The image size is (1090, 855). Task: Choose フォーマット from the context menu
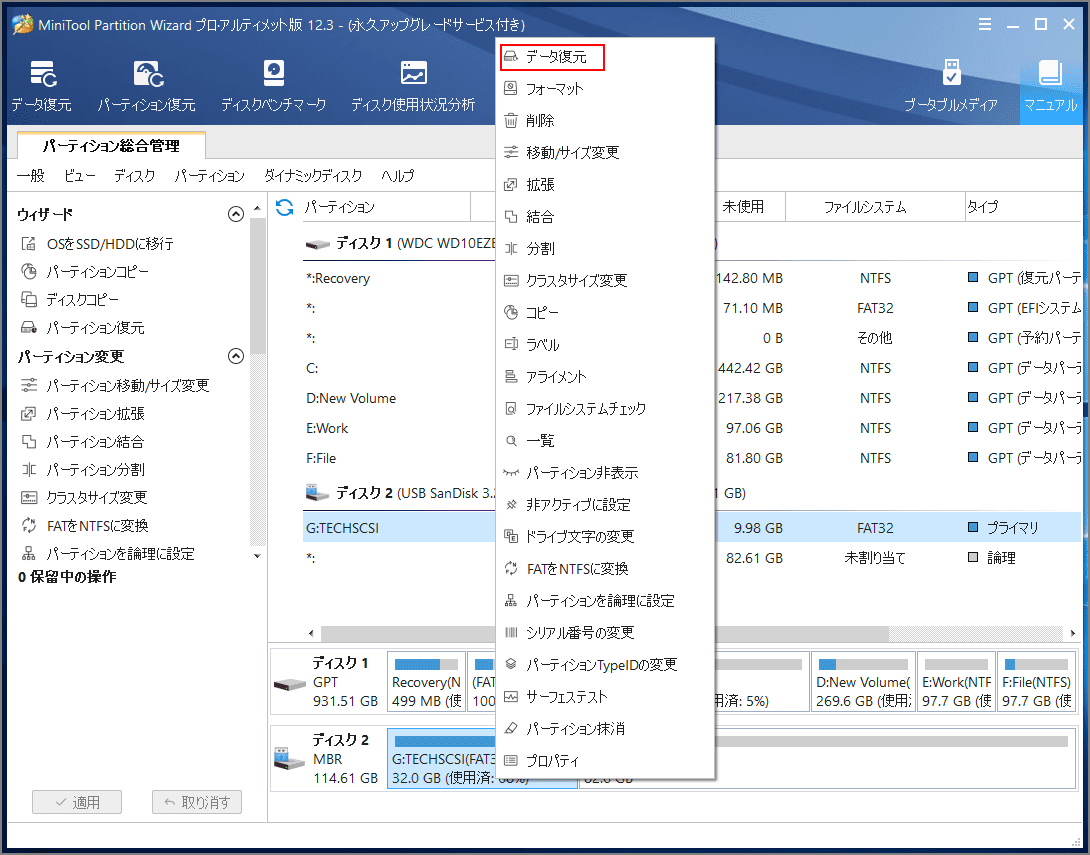(560, 88)
